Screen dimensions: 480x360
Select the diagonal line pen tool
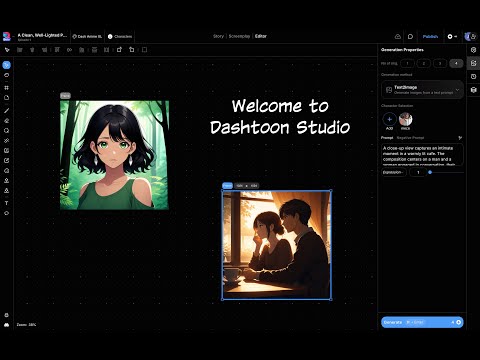coord(7,110)
